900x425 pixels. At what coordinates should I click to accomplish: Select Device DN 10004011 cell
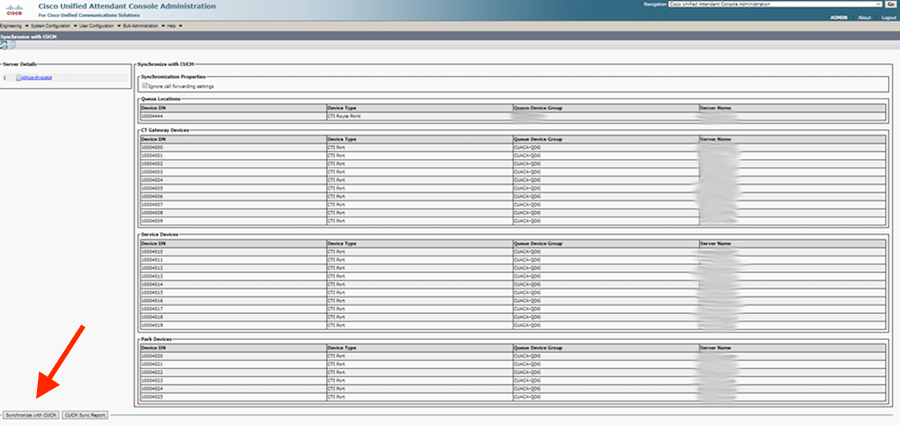[233, 260]
